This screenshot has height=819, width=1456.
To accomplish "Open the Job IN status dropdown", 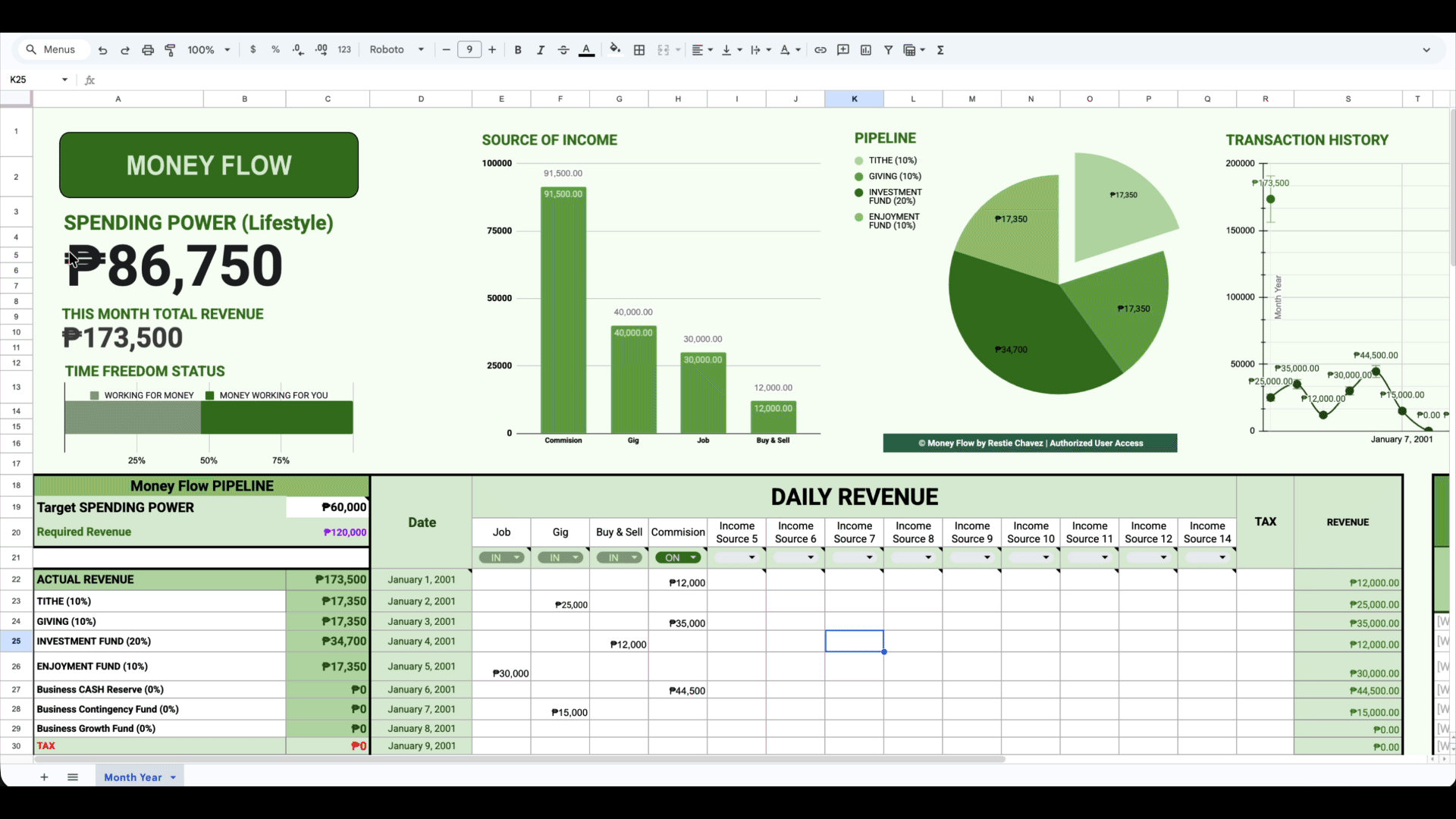I will (x=502, y=557).
